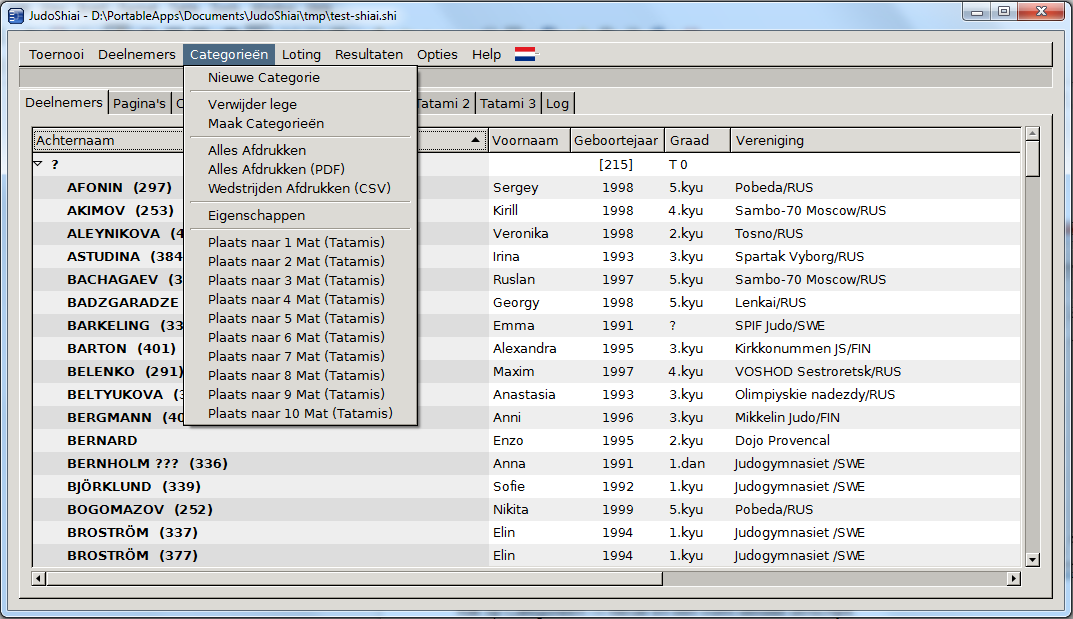Viewport: 1073px width, 619px height.
Task: Switch to the Tatami 3 tab
Action: [x=507, y=103]
